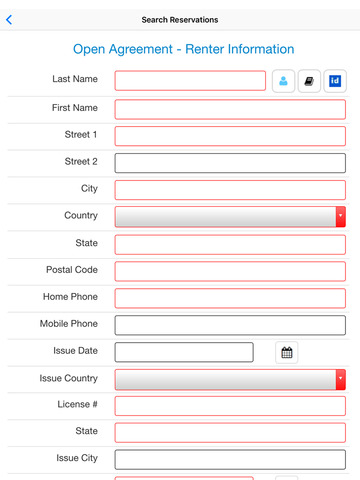Click the Mobile Phone field
This screenshot has width=360, height=480.
coord(230,325)
